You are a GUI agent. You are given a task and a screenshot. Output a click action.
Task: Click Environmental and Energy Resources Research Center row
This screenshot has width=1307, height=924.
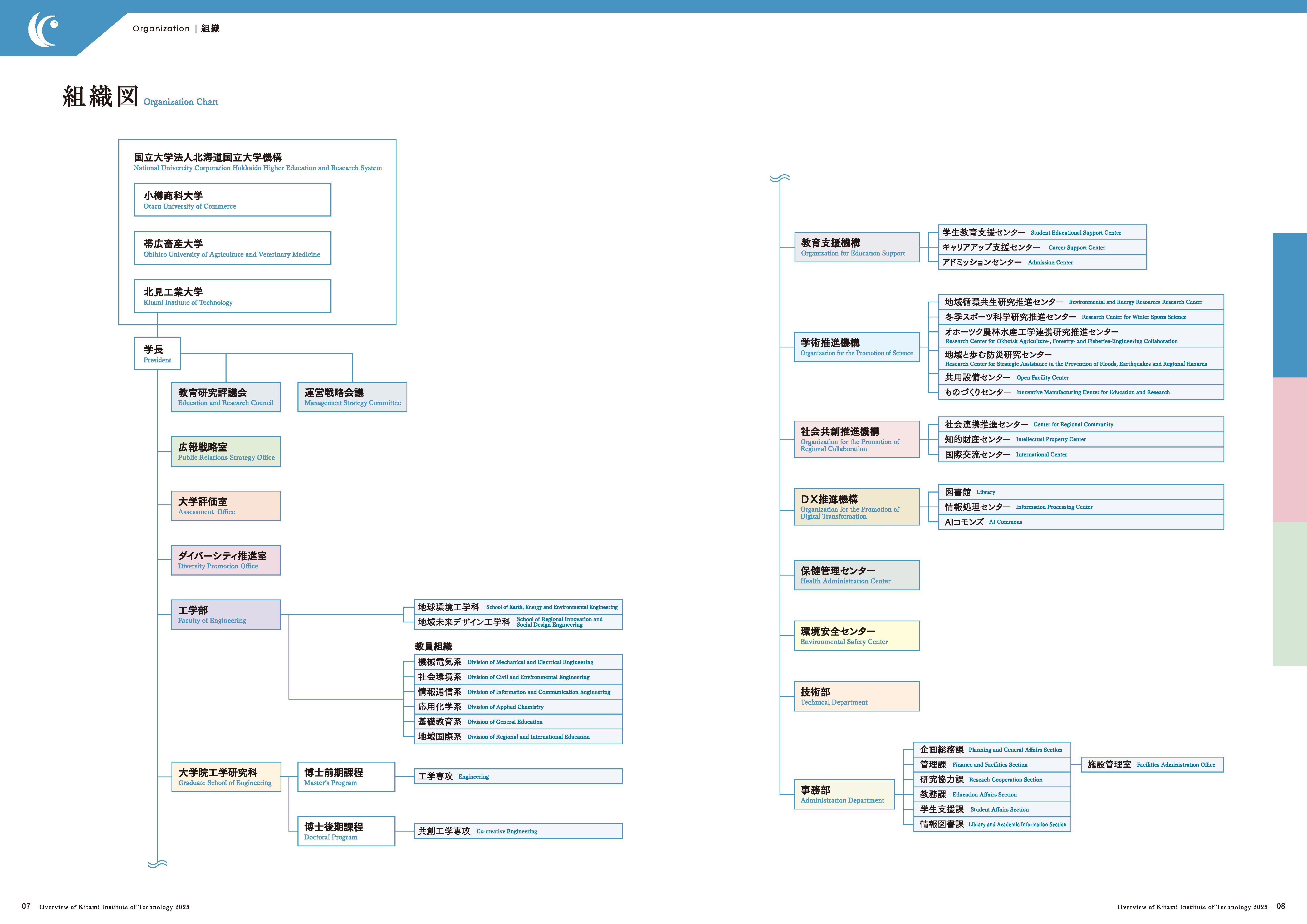1081,302
